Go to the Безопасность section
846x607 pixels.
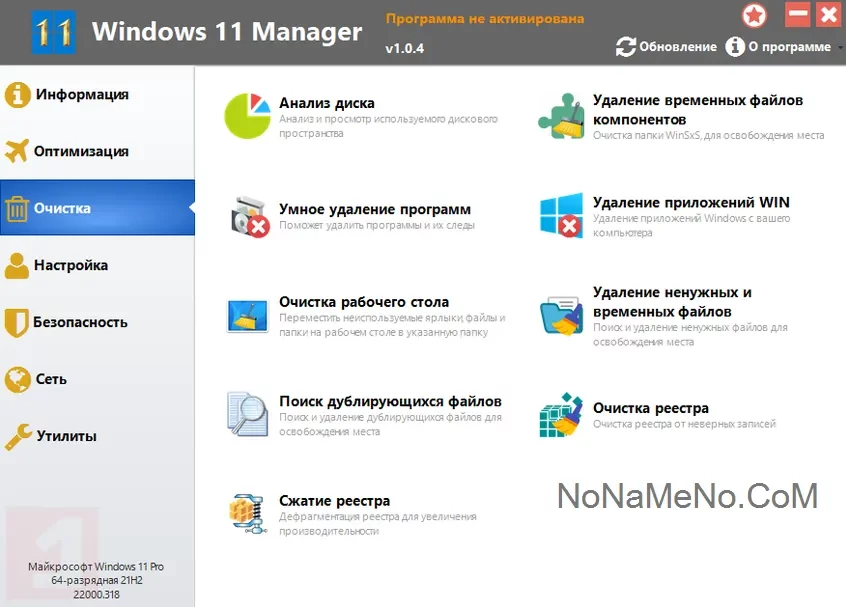click(80, 323)
